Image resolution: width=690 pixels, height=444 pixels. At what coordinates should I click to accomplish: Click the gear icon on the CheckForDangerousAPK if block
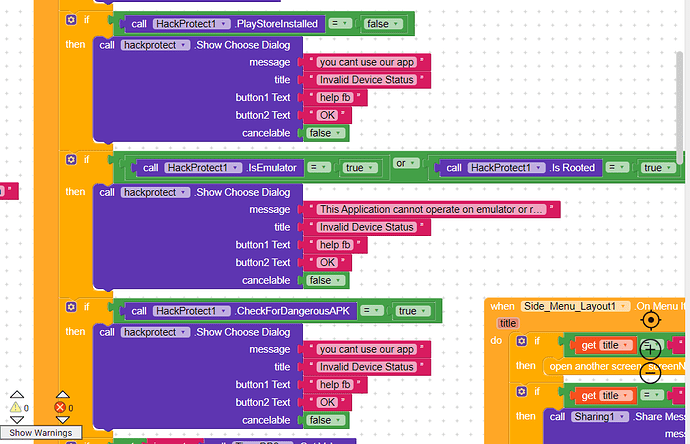pyautogui.click(x=70, y=306)
